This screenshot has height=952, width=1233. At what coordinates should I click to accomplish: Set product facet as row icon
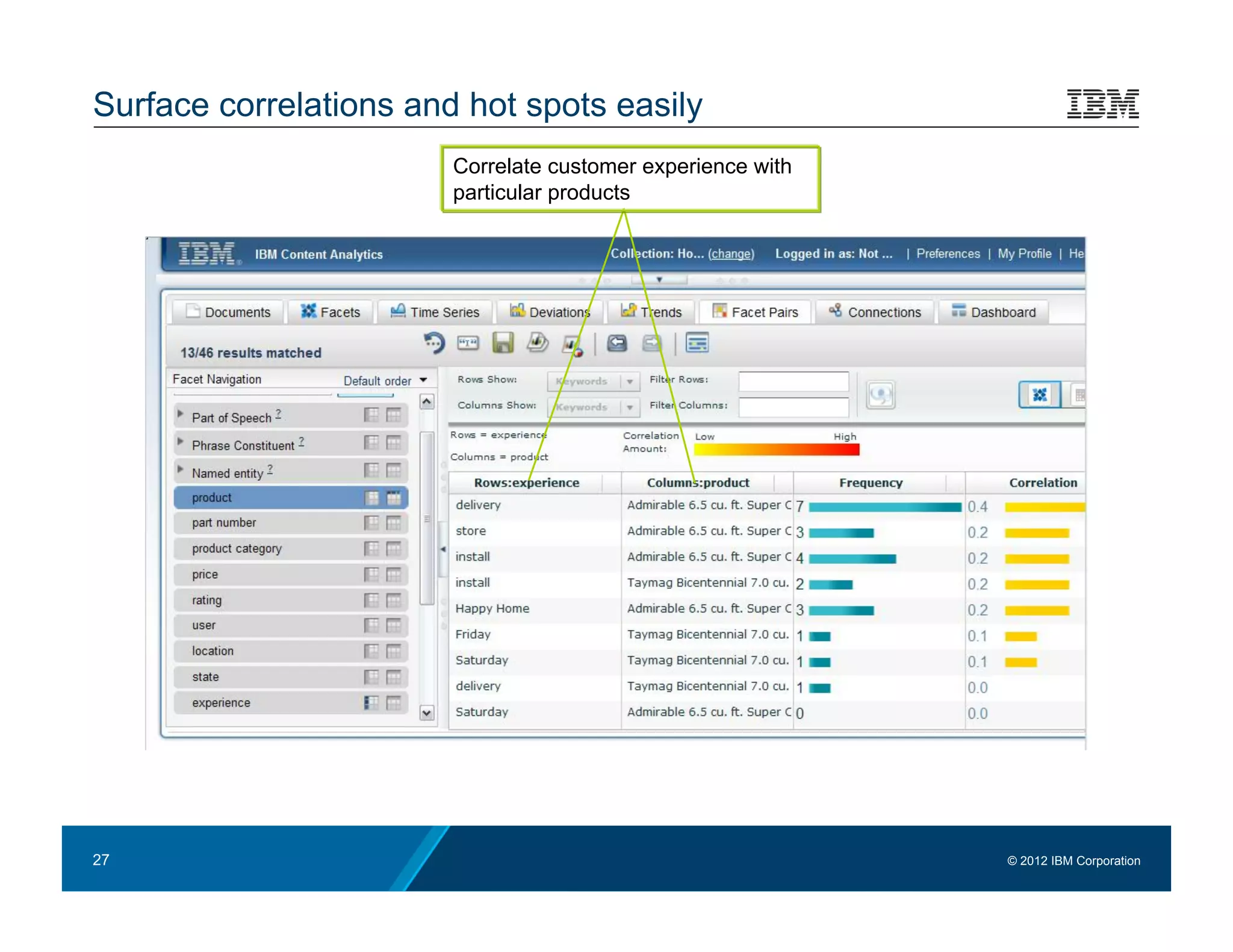coord(372,498)
